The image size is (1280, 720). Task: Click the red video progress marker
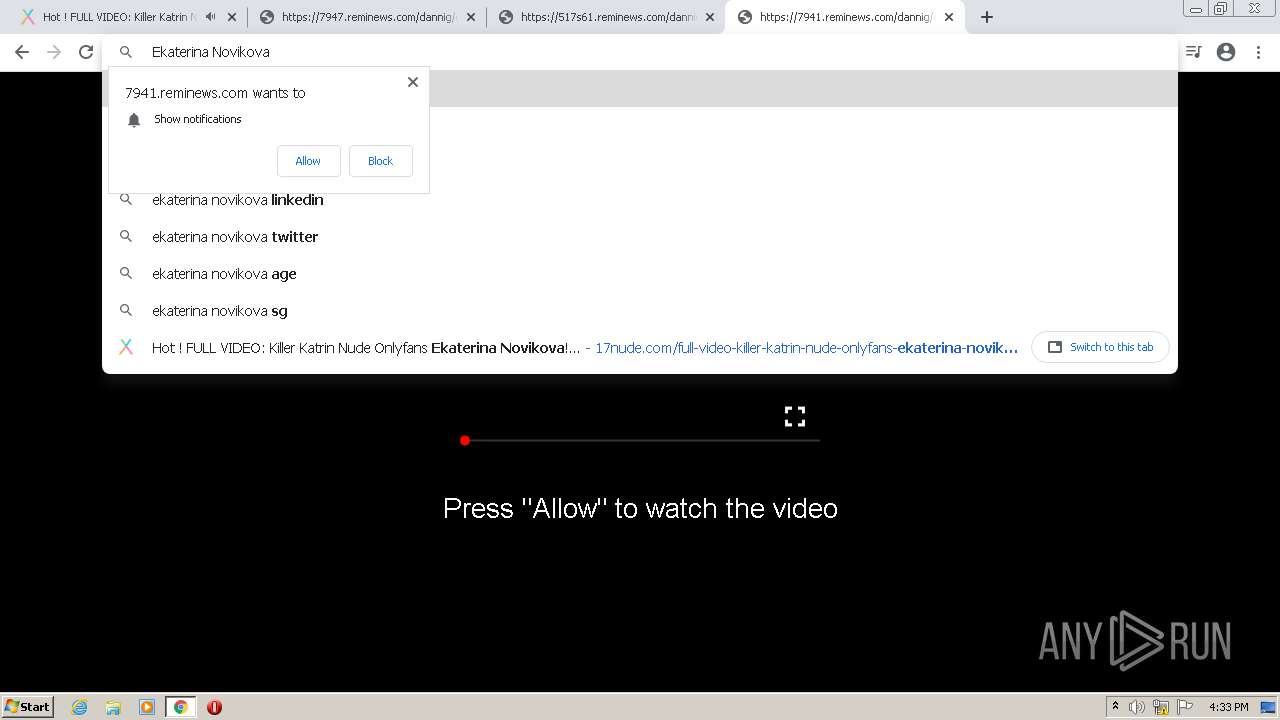coord(465,440)
